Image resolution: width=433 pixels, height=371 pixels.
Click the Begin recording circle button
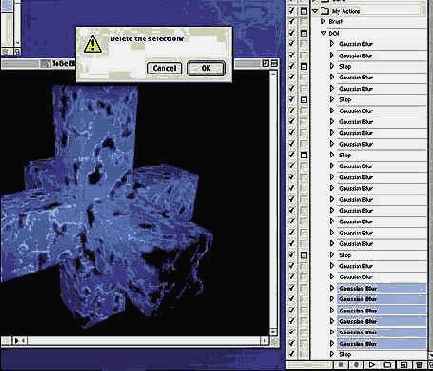tap(356, 365)
